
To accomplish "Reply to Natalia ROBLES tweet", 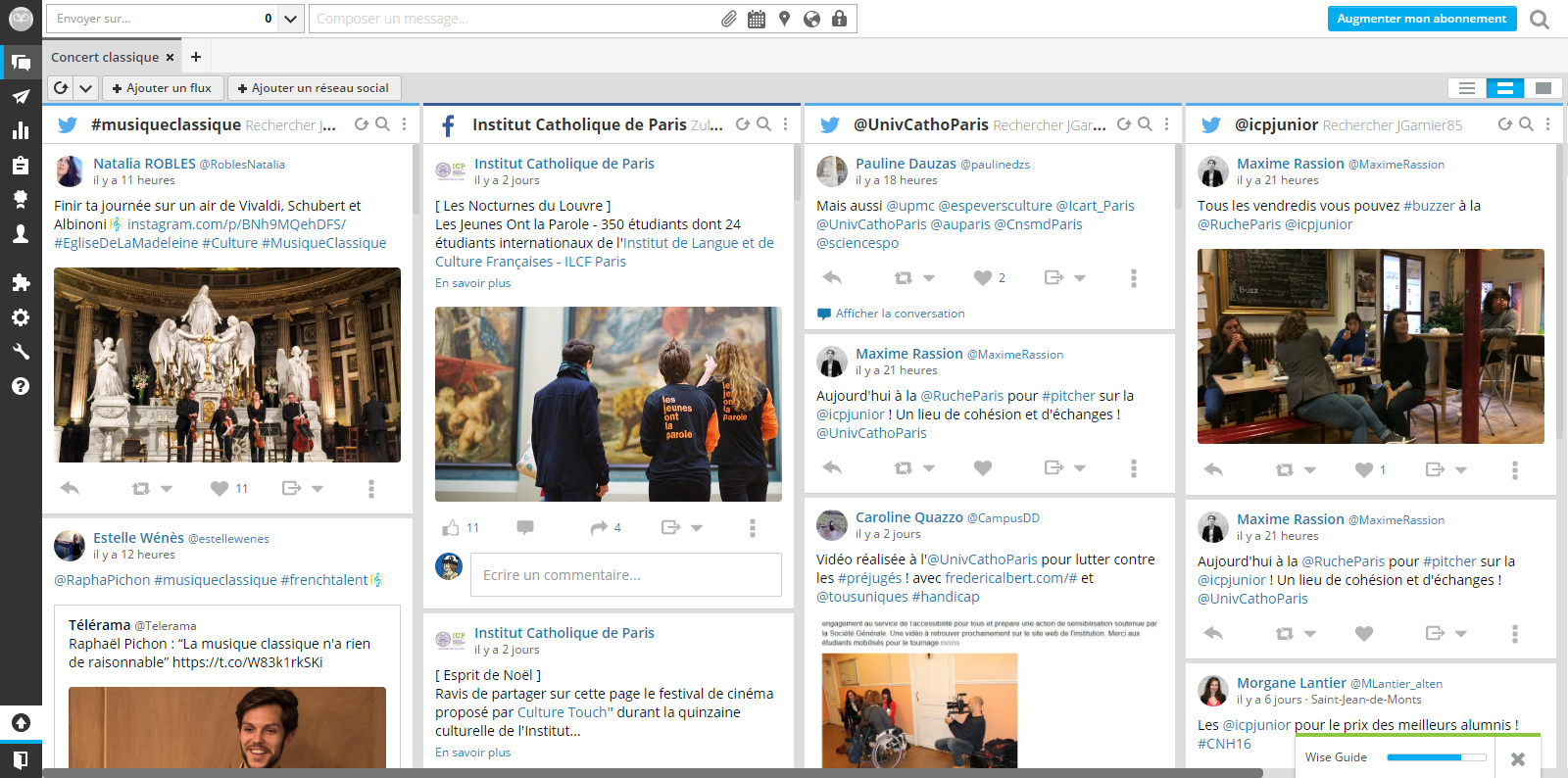I will pos(70,488).
